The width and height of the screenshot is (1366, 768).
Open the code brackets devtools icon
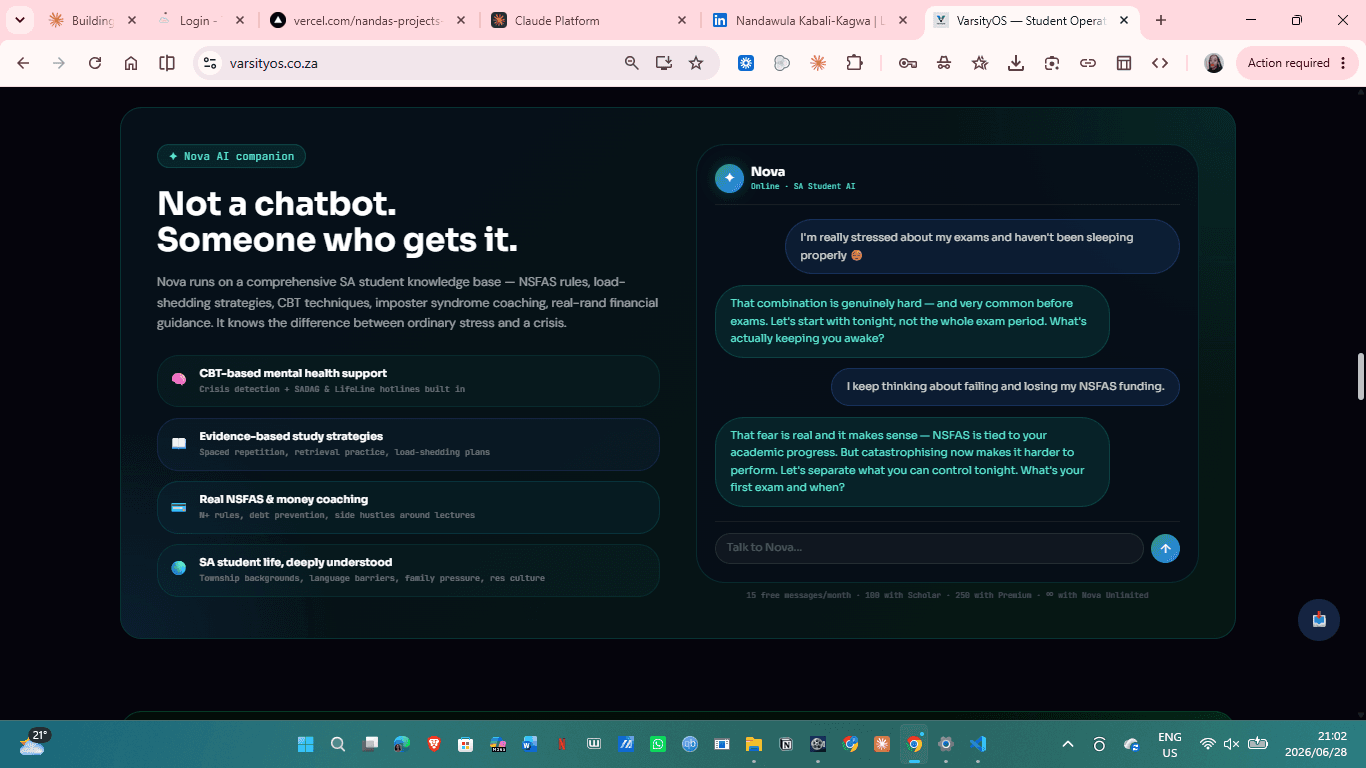(1160, 63)
